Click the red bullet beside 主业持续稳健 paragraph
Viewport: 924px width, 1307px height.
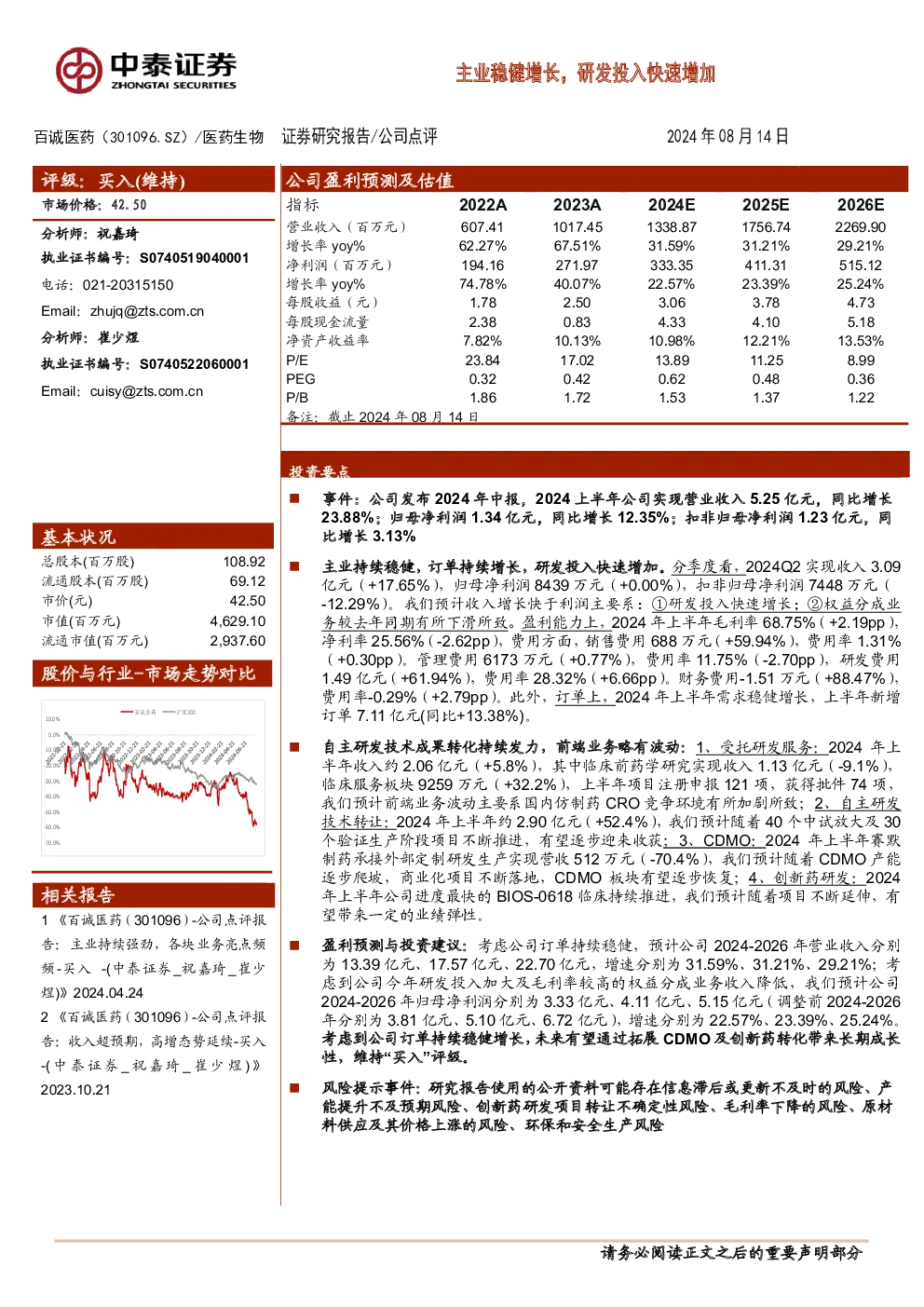point(294,566)
